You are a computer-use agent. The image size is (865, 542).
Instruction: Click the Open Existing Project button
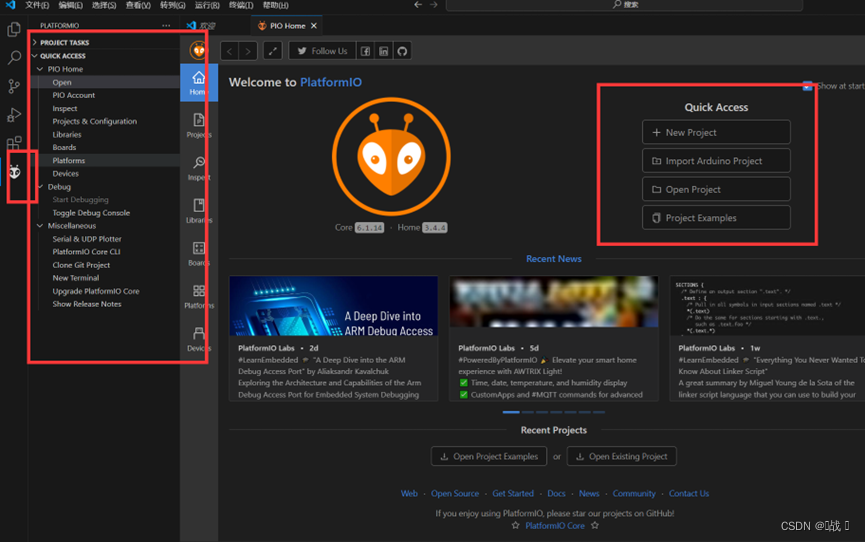tap(622, 456)
